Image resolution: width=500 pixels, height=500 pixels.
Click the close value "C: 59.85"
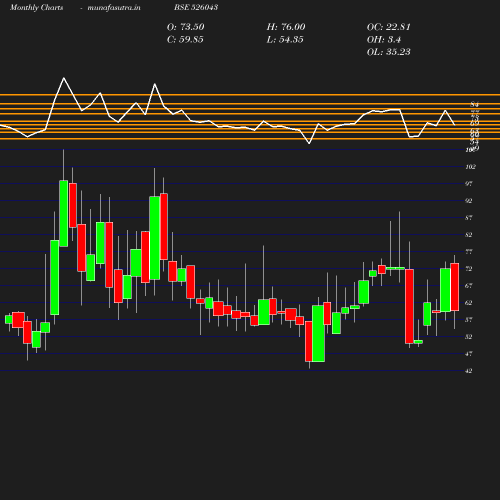tap(185, 39)
